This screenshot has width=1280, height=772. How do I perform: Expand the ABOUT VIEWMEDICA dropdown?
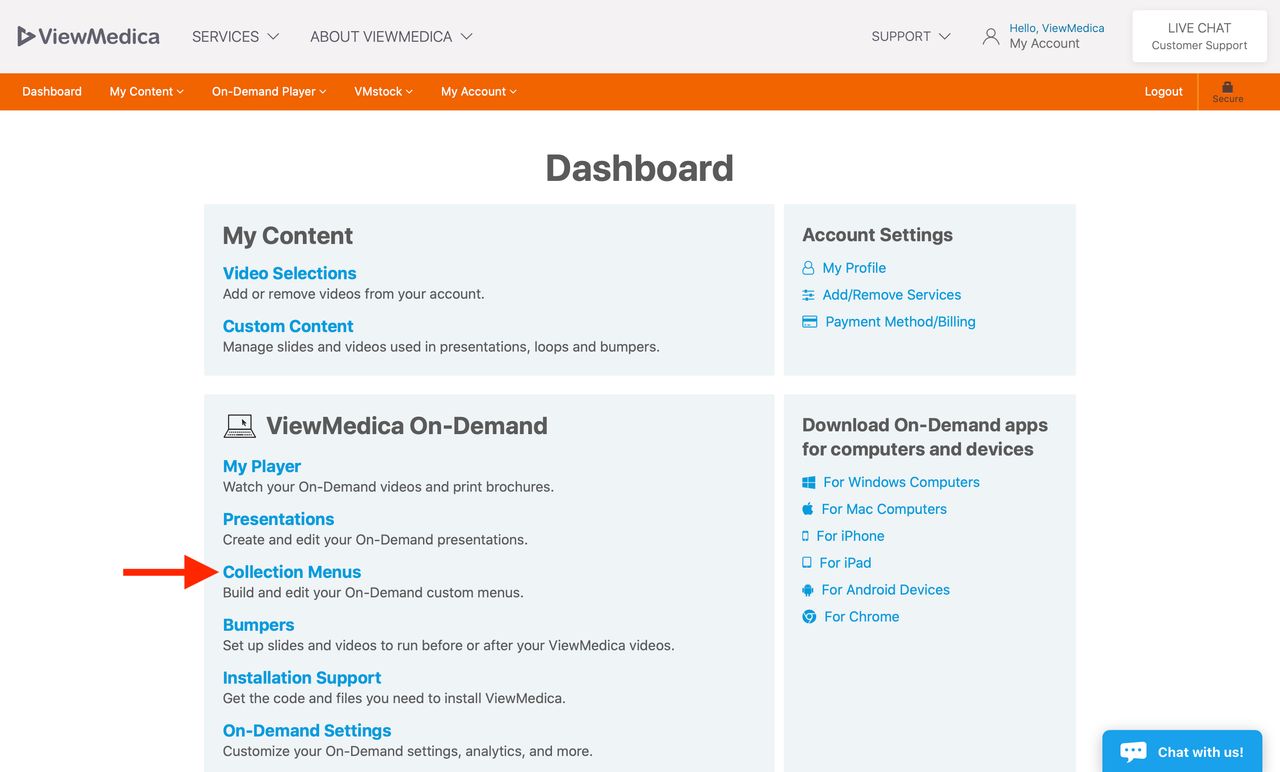(x=391, y=37)
